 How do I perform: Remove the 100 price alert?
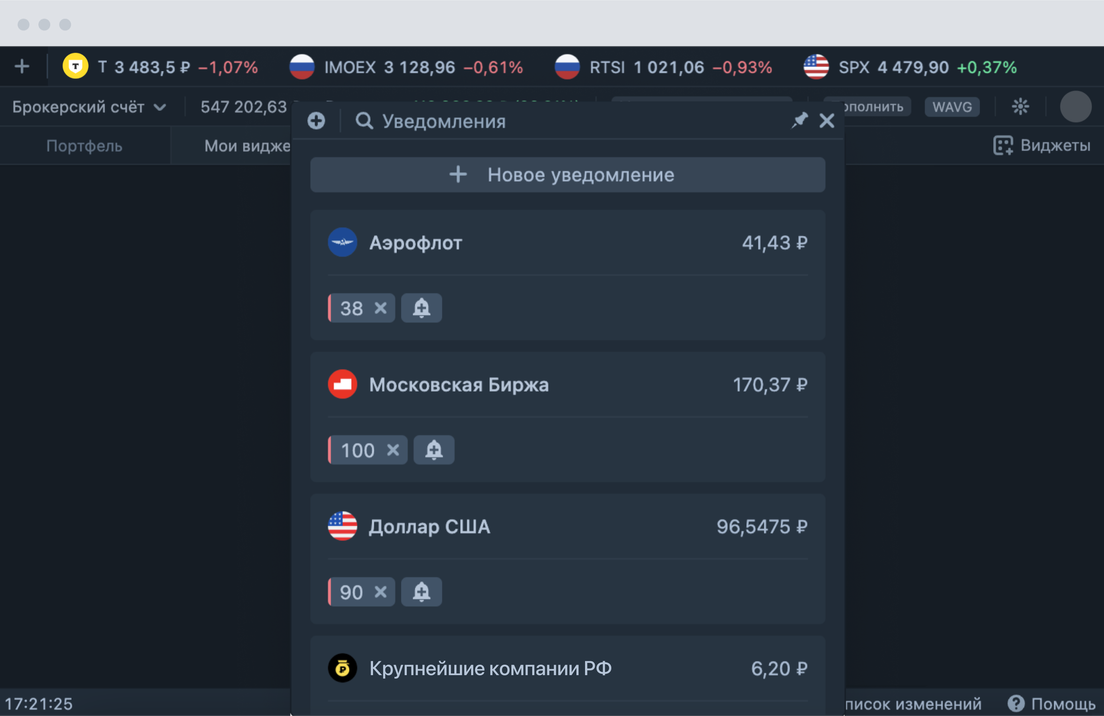(393, 450)
